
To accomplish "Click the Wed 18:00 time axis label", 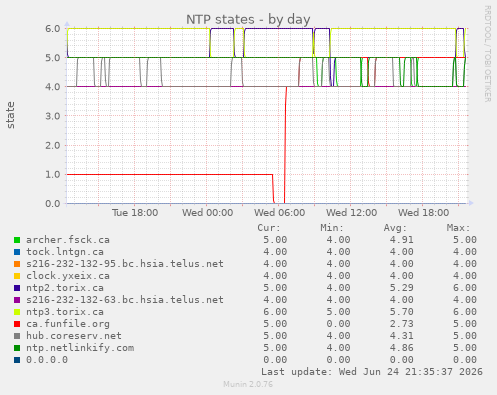I will 423,213.
